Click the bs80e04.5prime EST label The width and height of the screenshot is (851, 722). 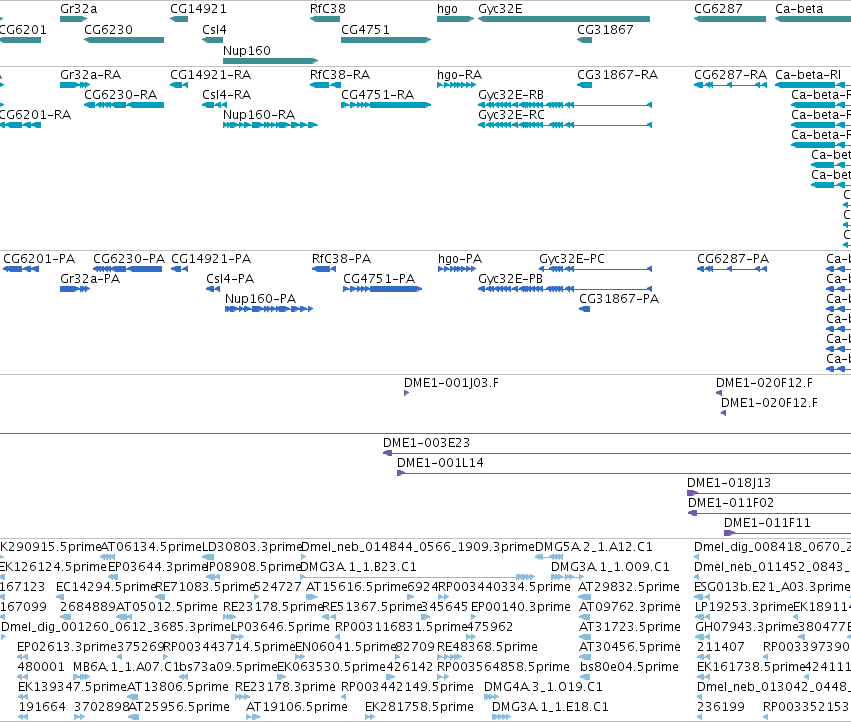click(630, 667)
